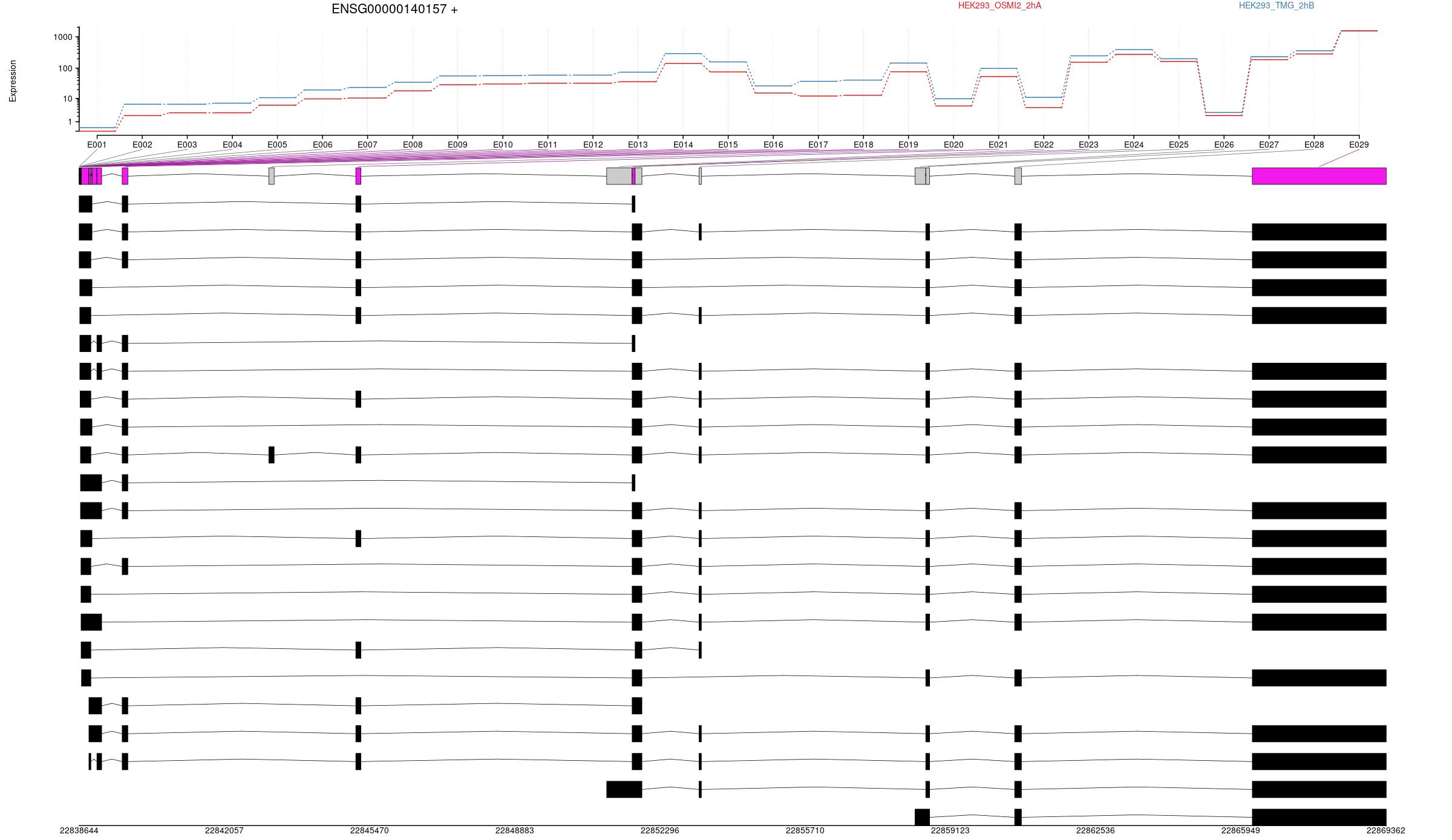Image resolution: width=1452 pixels, height=840 pixels.
Task: Click exon label E023
Action: click(1088, 145)
